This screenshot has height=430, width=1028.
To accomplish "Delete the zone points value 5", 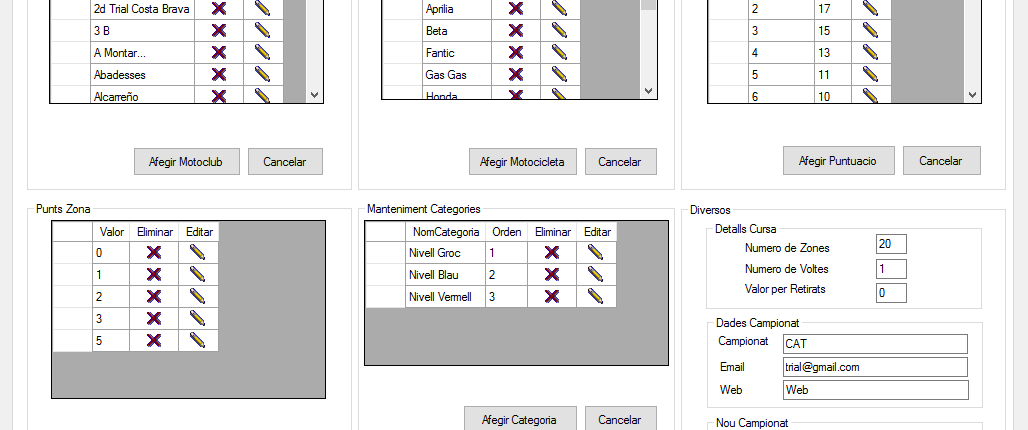I will coord(154,341).
